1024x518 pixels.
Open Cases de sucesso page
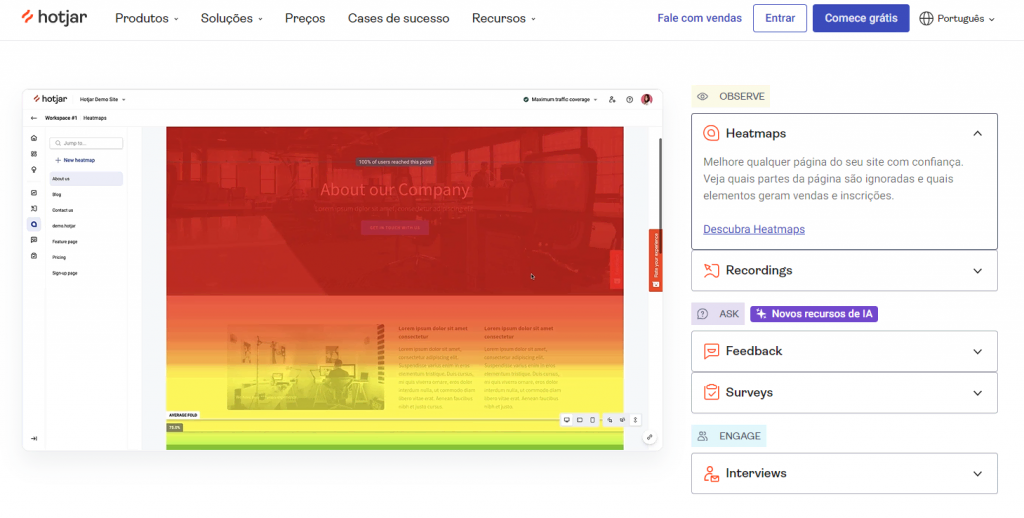tap(398, 18)
